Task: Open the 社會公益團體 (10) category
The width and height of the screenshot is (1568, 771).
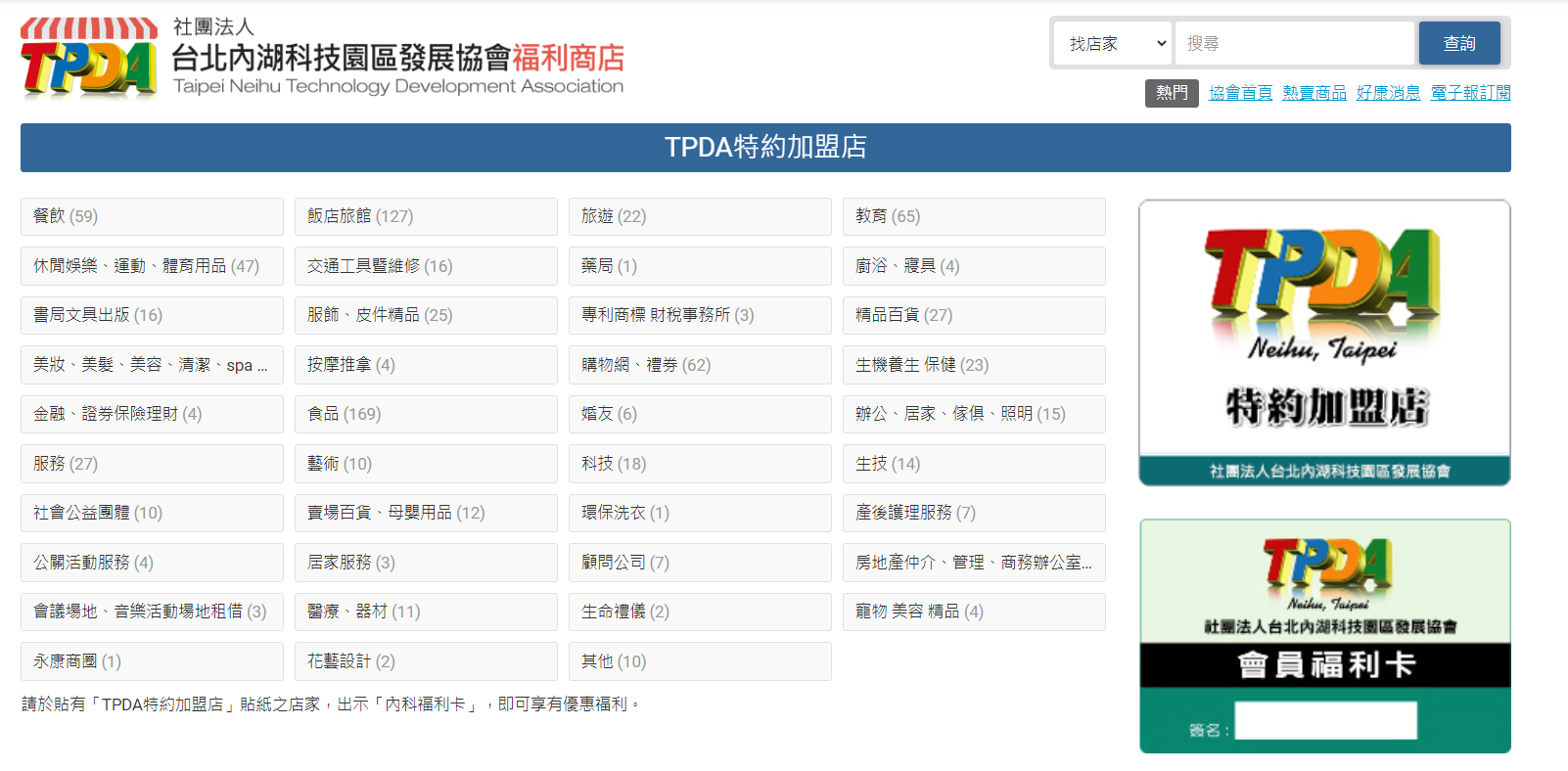Action: click(152, 513)
